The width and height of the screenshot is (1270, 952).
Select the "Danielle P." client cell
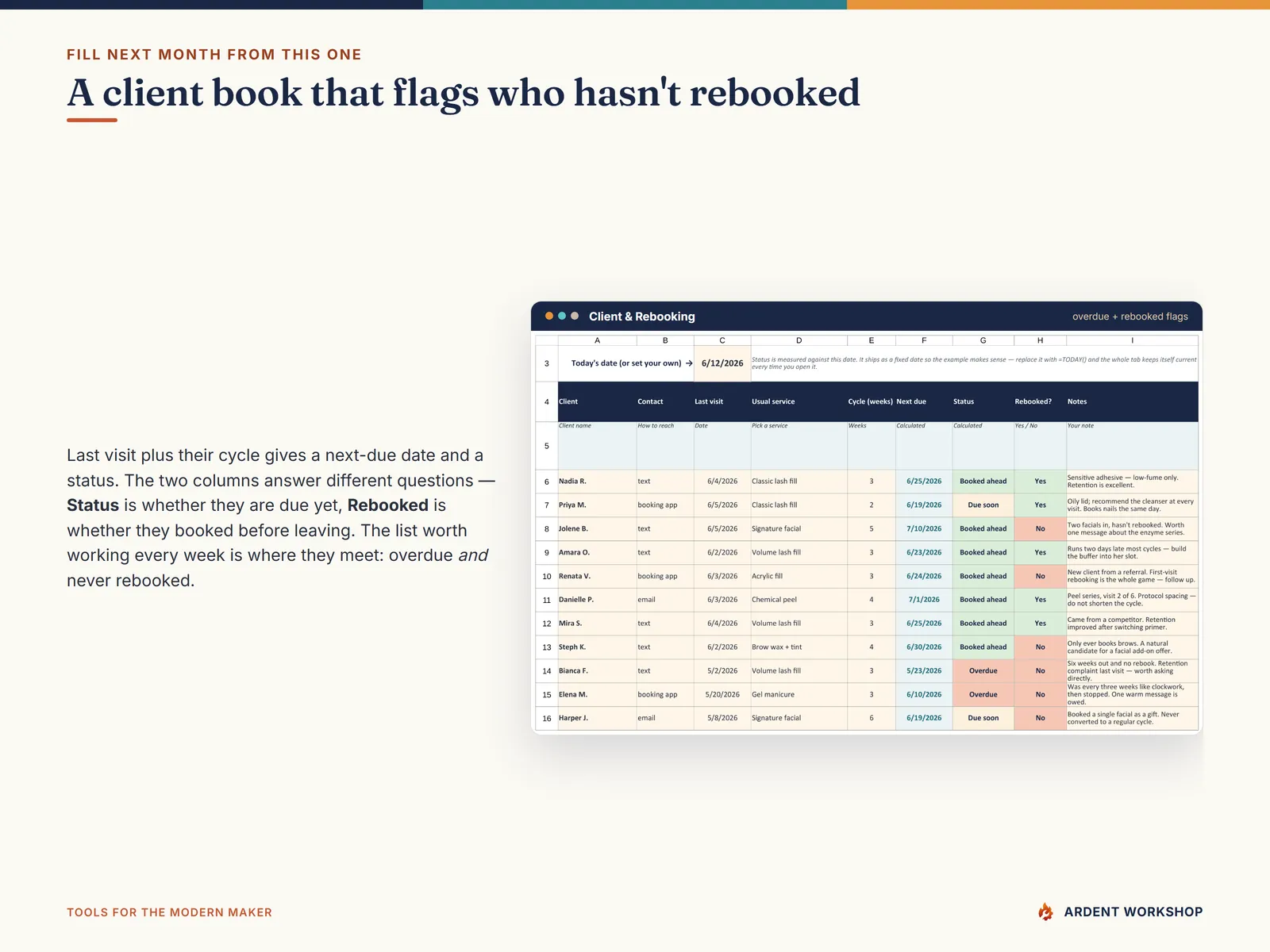pos(597,600)
